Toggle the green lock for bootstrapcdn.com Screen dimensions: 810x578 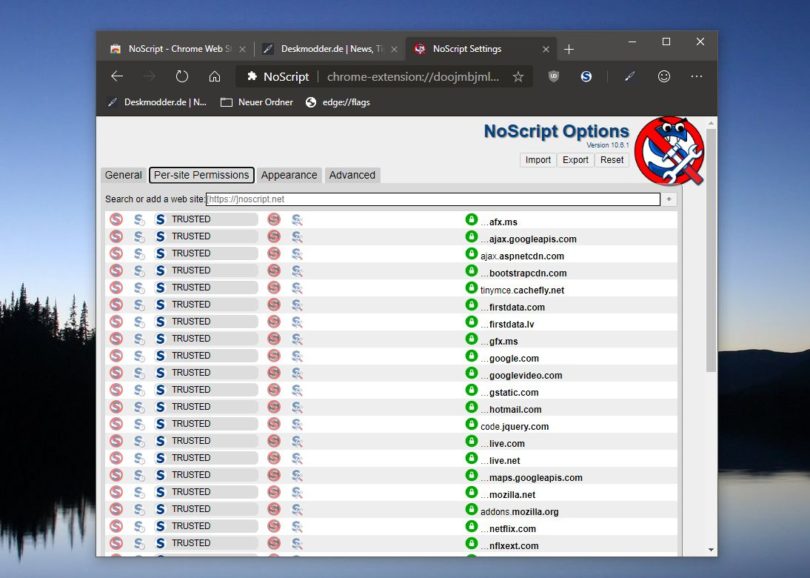(471, 271)
